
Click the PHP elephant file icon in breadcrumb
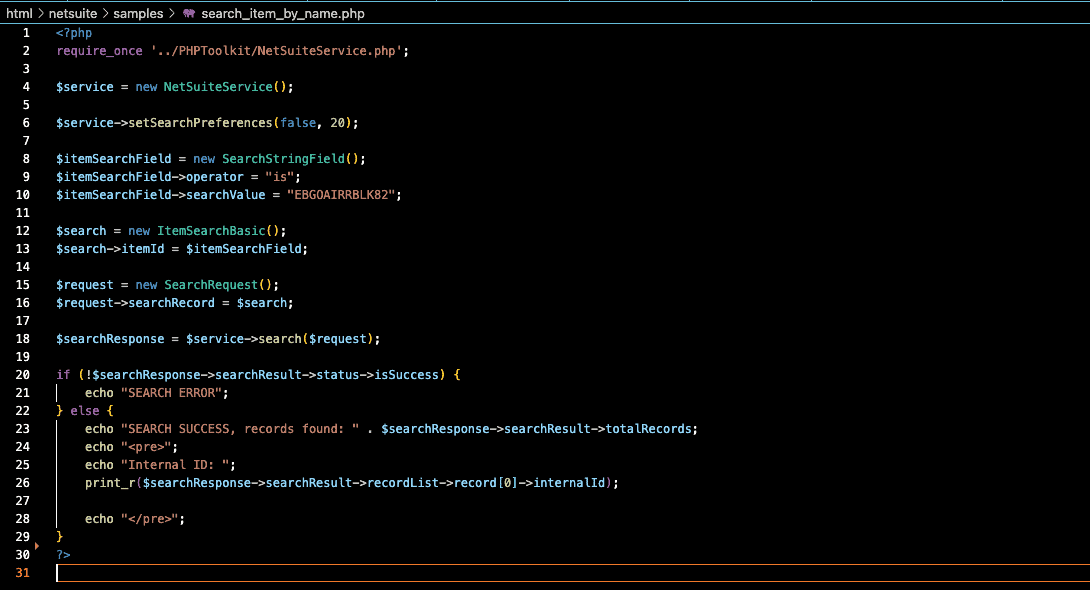click(188, 14)
